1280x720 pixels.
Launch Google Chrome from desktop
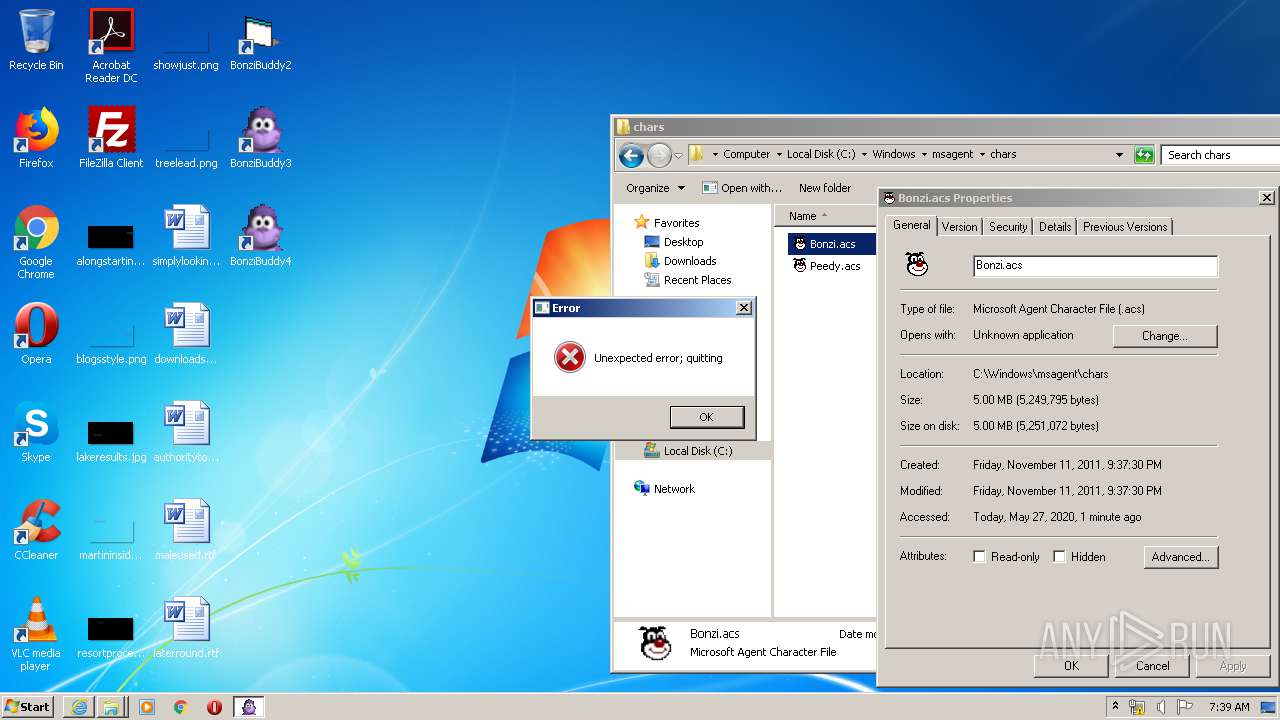pyautogui.click(x=36, y=242)
